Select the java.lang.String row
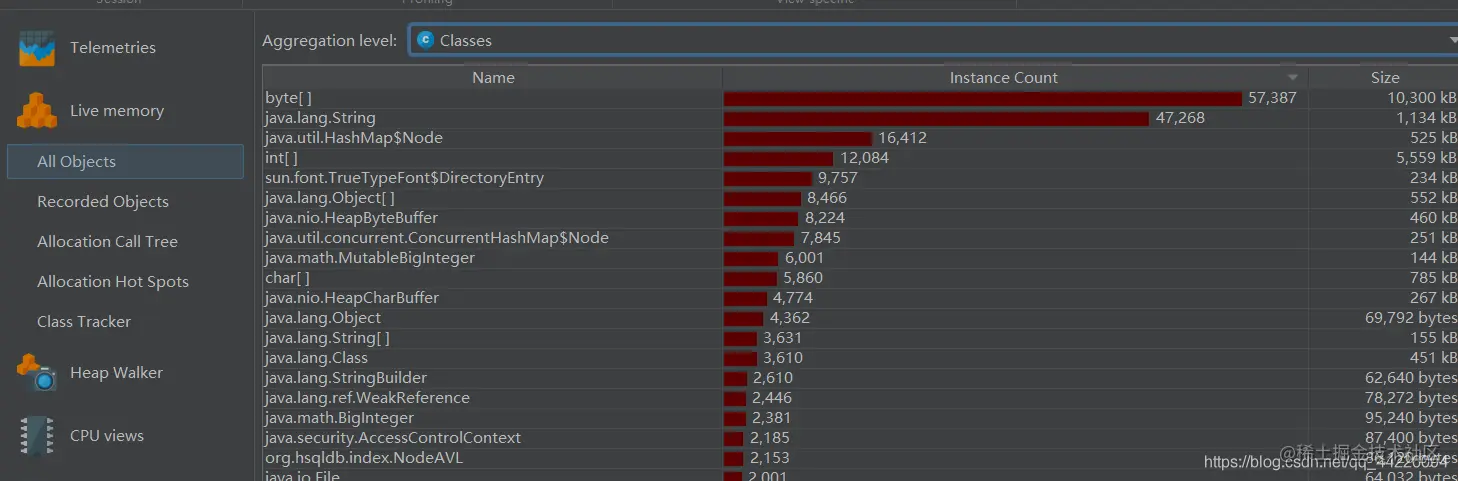The width and height of the screenshot is (1458, 481). coord(860,118)
